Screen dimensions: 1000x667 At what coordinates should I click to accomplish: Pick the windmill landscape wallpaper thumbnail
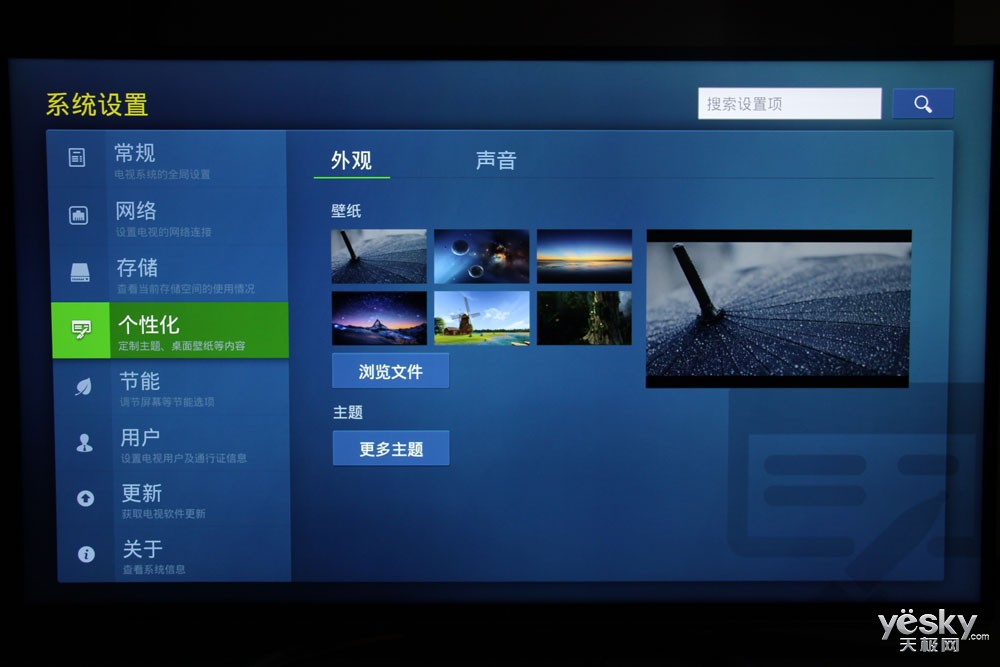[x=481, y=318]
